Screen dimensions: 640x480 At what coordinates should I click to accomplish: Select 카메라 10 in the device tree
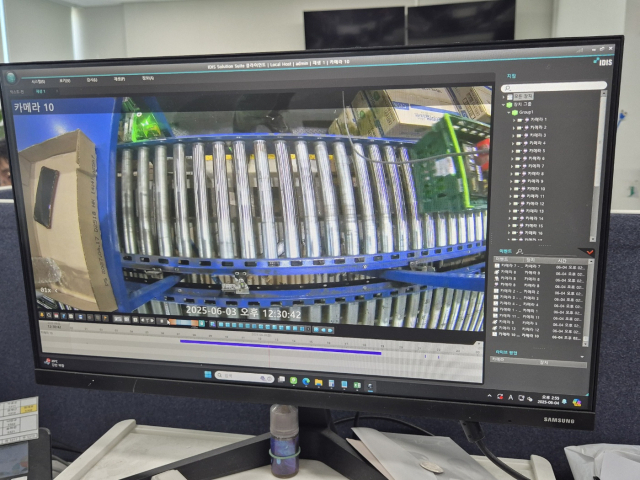tap(536, 189)
